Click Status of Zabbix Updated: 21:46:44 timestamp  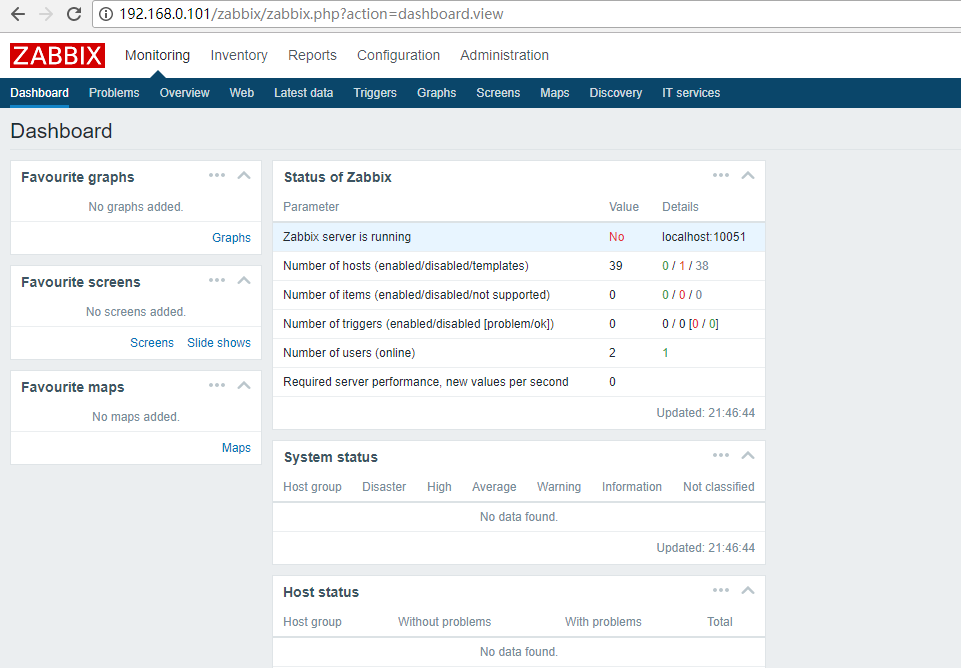(705, 413)
